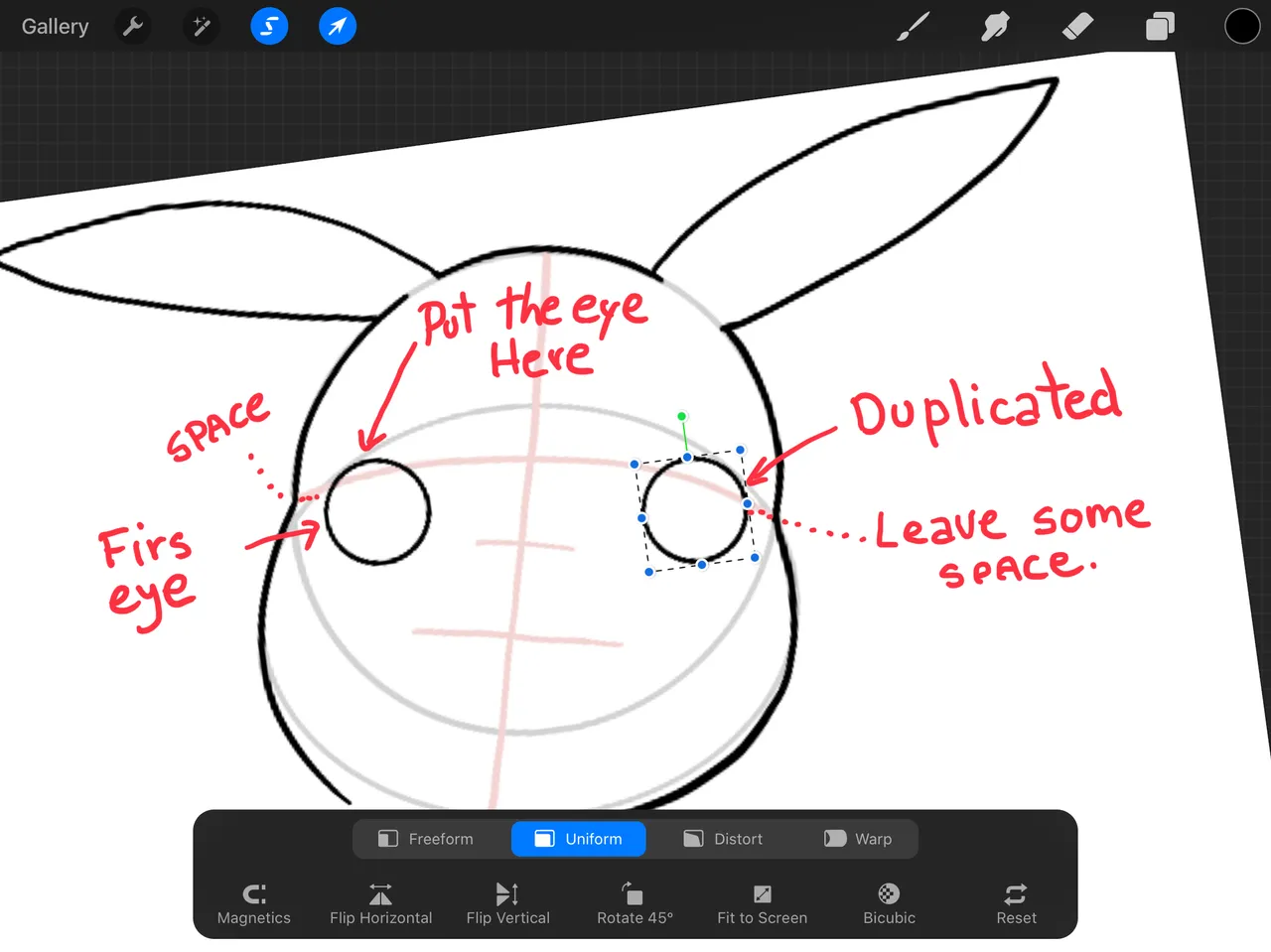Switch to Warp transform mode
1271x952 pixels.
coord(858,839)
